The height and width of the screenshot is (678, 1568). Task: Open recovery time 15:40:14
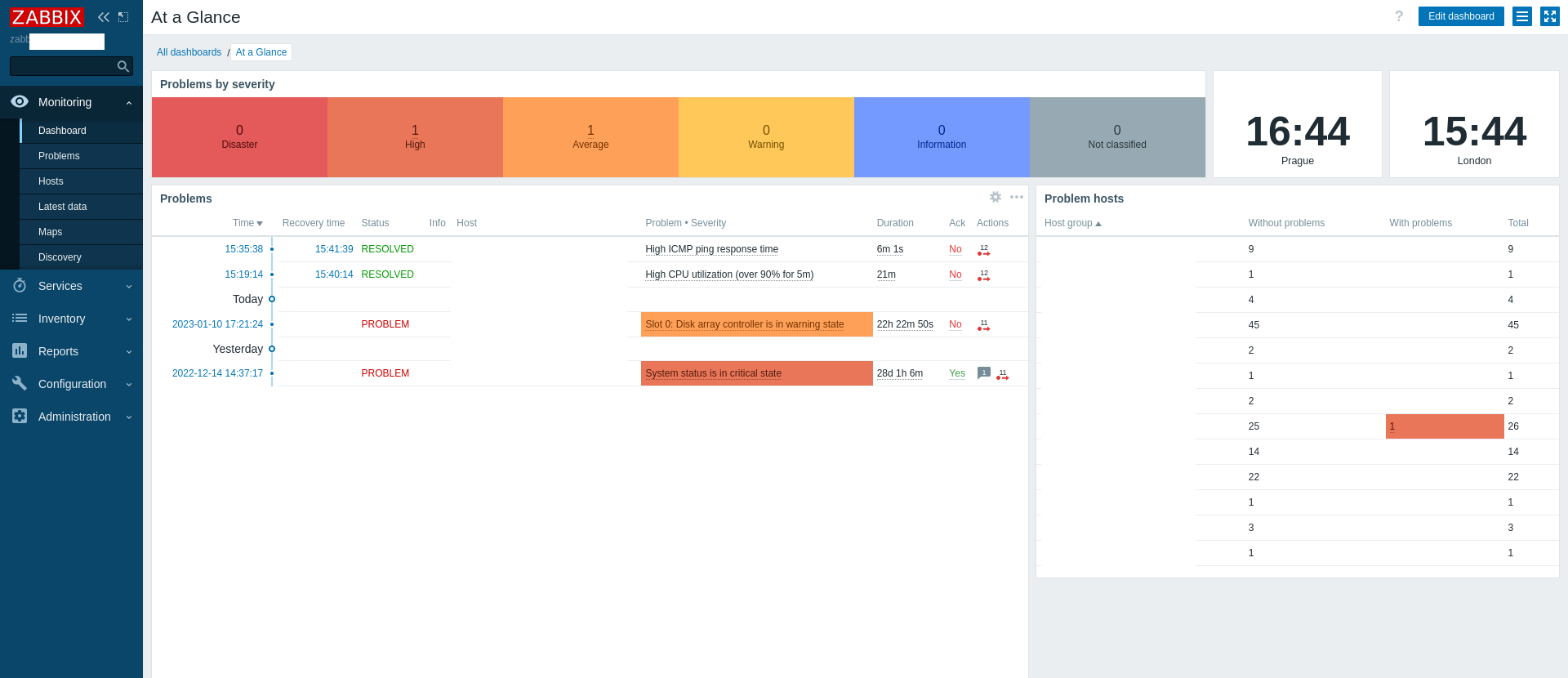coord(334,274)
